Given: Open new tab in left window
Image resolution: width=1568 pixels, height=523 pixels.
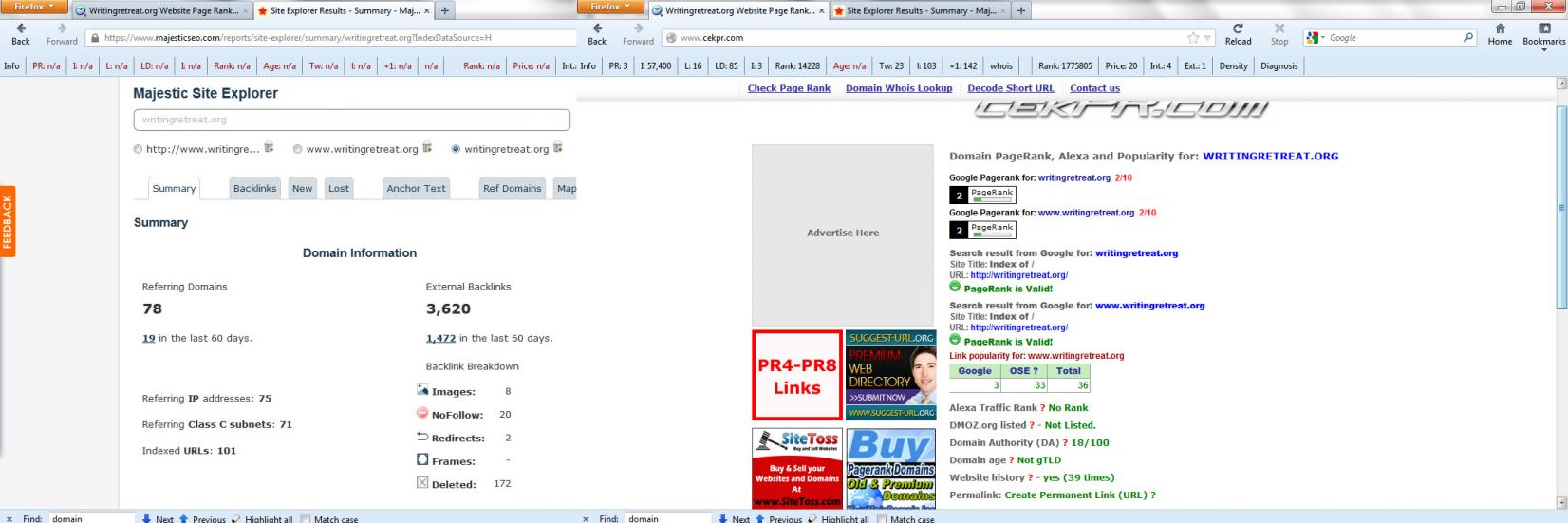Looking at the screenshot, I should tap(445, 11).
